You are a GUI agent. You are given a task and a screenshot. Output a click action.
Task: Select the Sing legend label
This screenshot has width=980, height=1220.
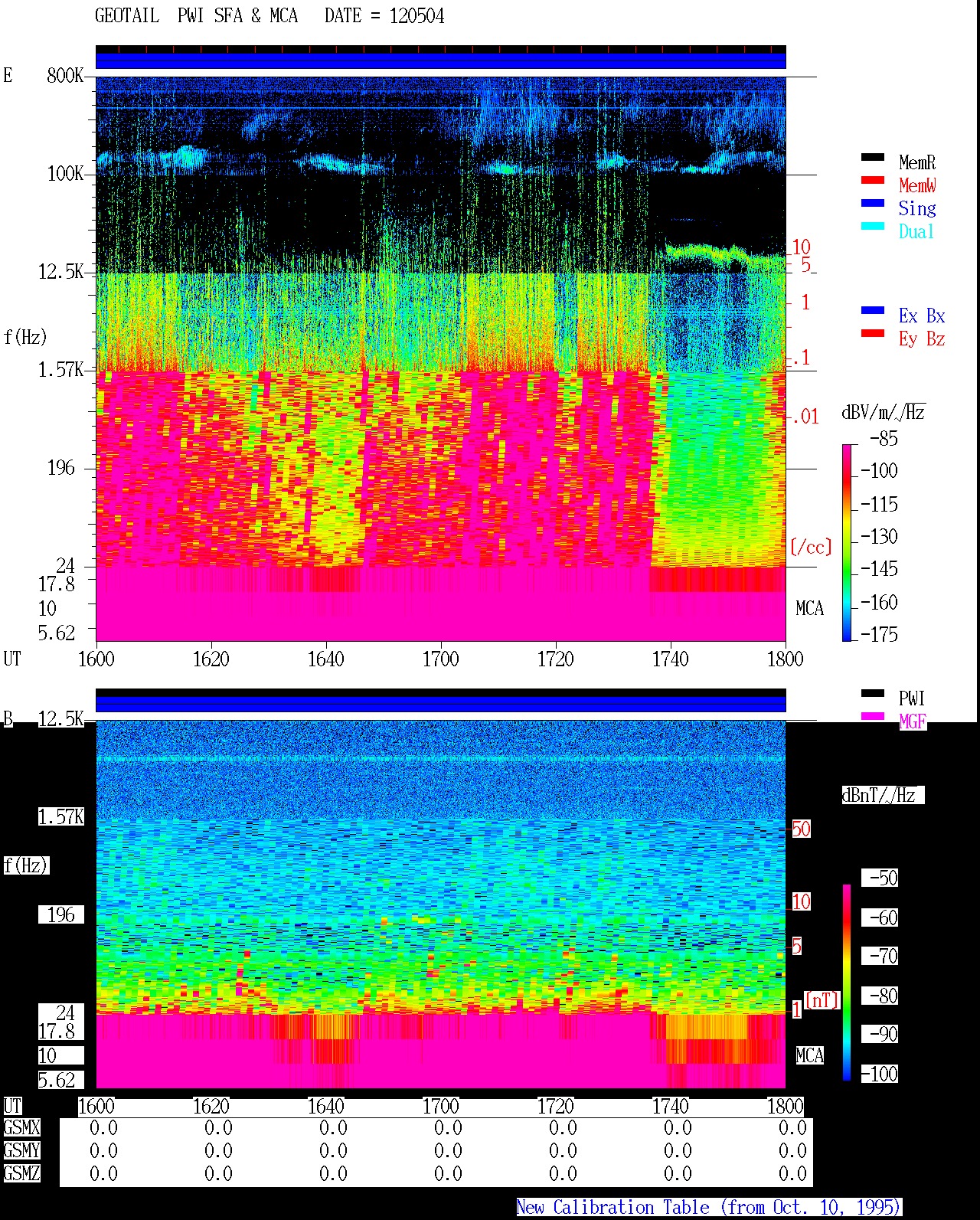click(917, 208)
